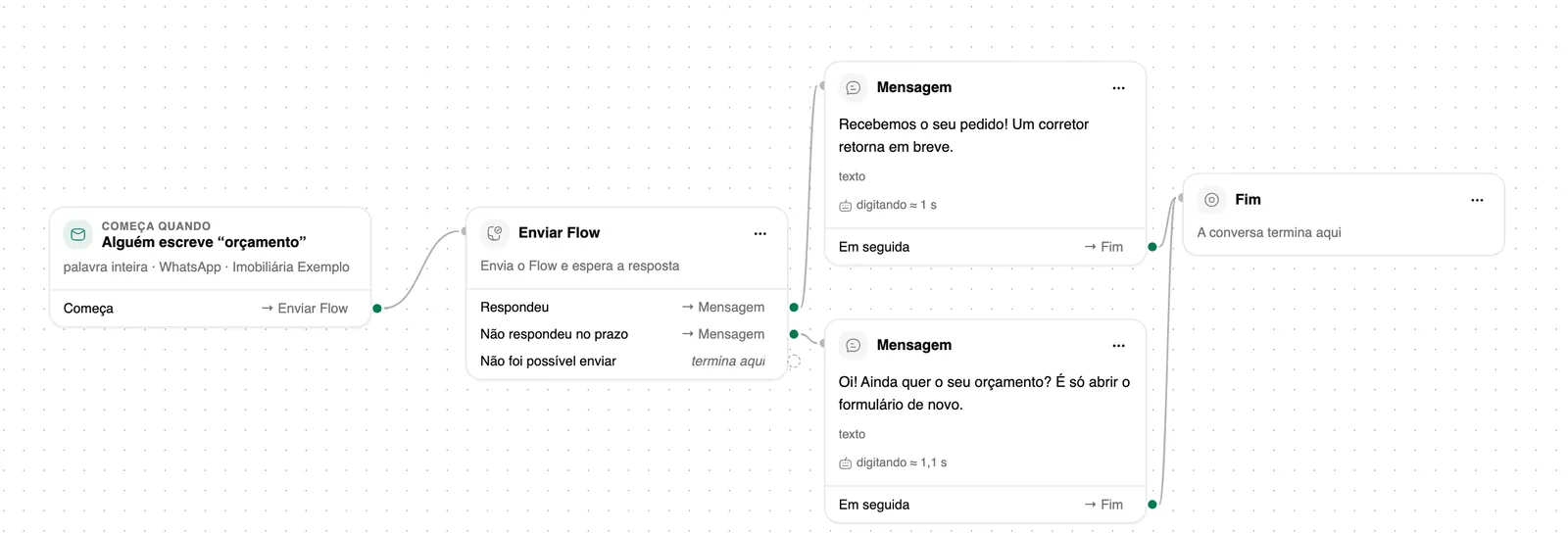Click the envelope icon on the trigger node
This screenshot has height=533, width=1568.
[x=77, y=234]
